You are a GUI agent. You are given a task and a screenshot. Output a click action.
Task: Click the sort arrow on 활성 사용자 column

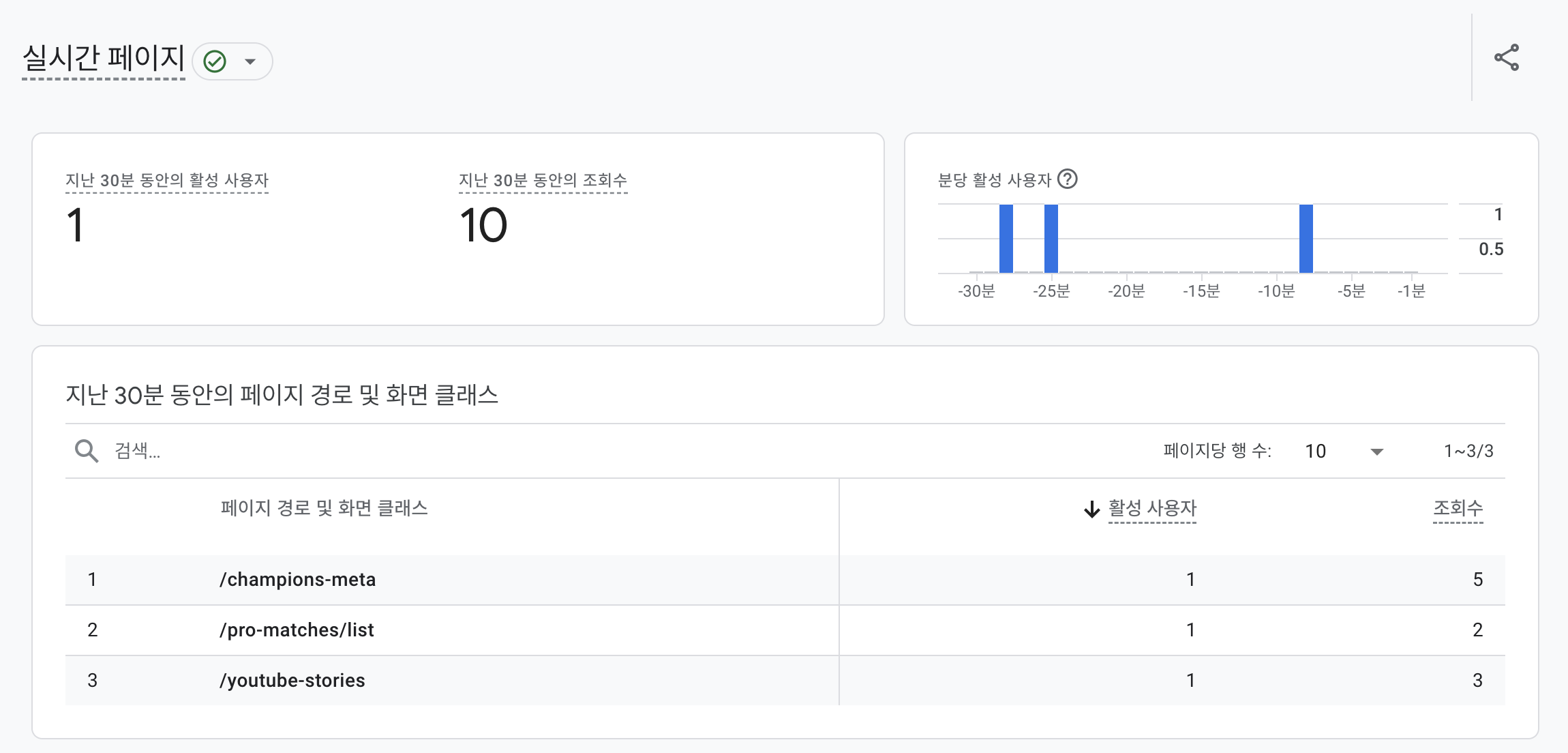click(1091, 510)
